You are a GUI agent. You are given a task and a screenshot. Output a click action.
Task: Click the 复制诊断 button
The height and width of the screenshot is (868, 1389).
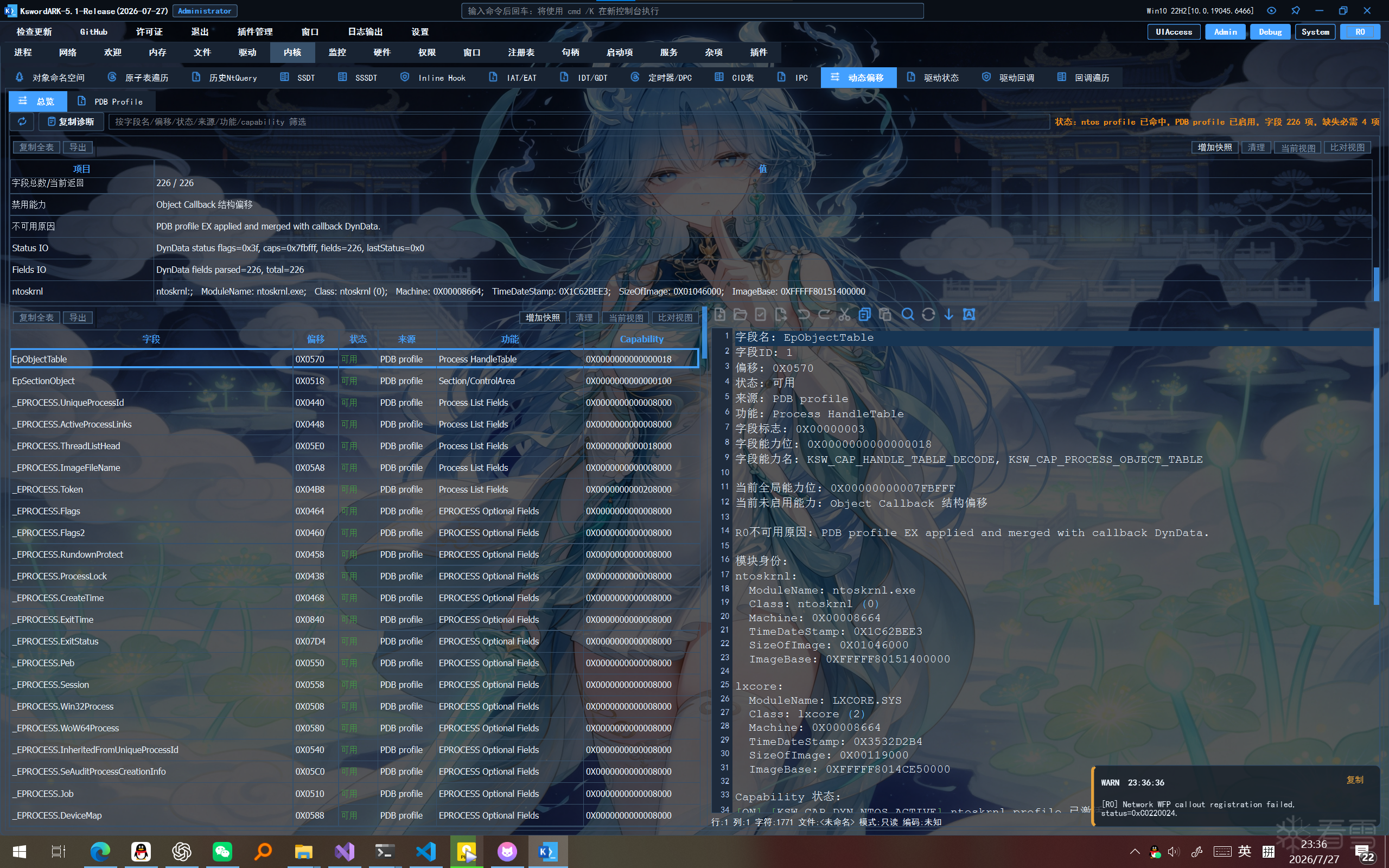pyautogui.click(x=71, y=122)
